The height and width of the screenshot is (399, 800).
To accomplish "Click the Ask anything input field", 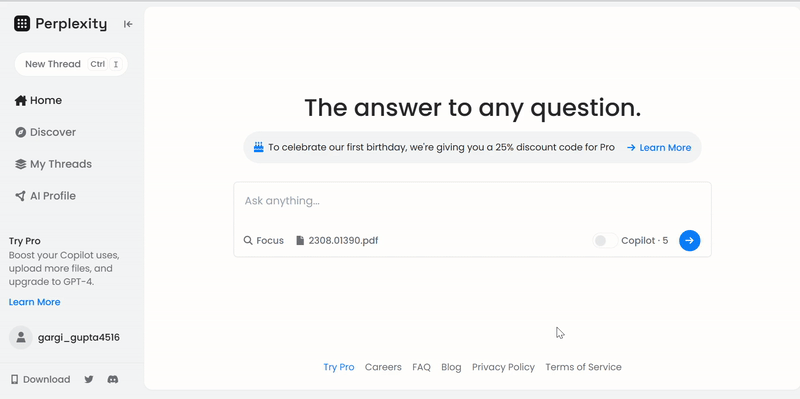I will click(472, 201).
